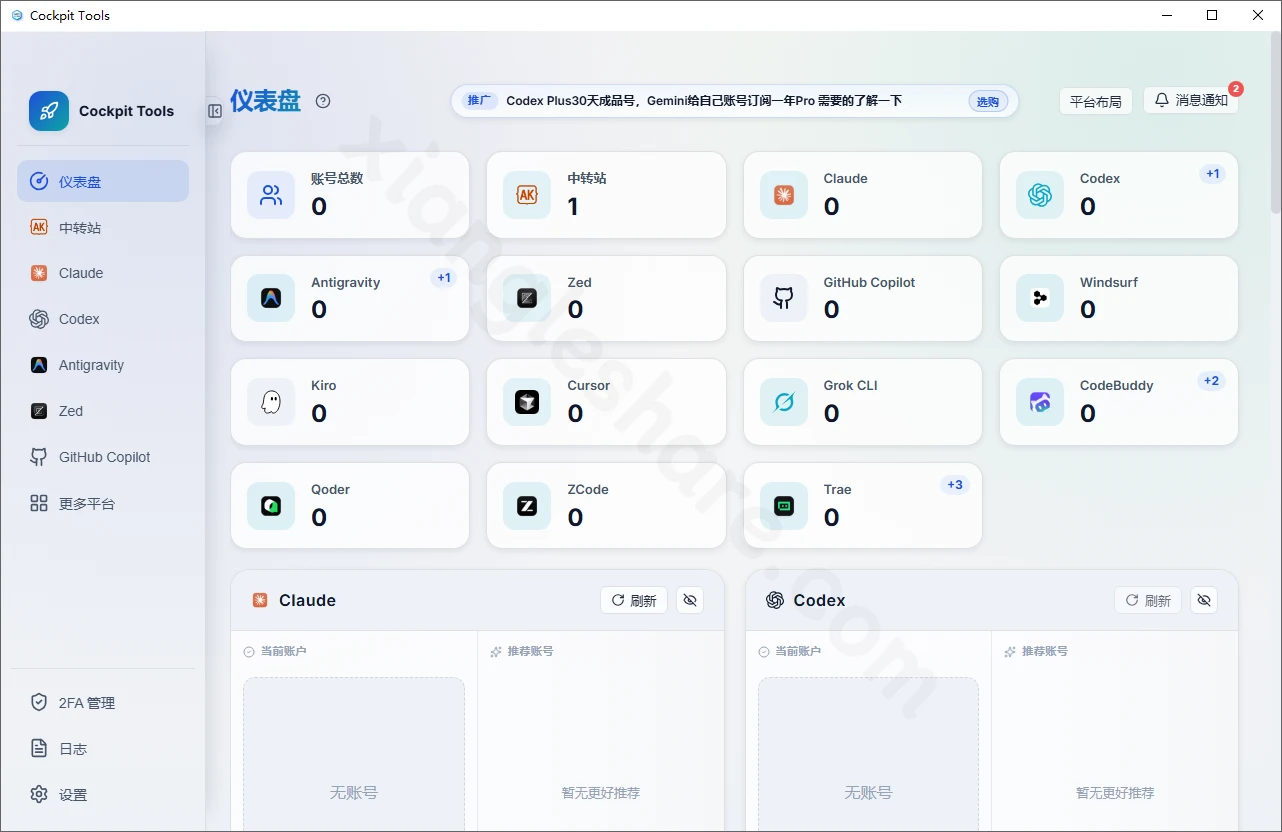Click the Cockpit Tools rocket logo

[x=49, y=111]
